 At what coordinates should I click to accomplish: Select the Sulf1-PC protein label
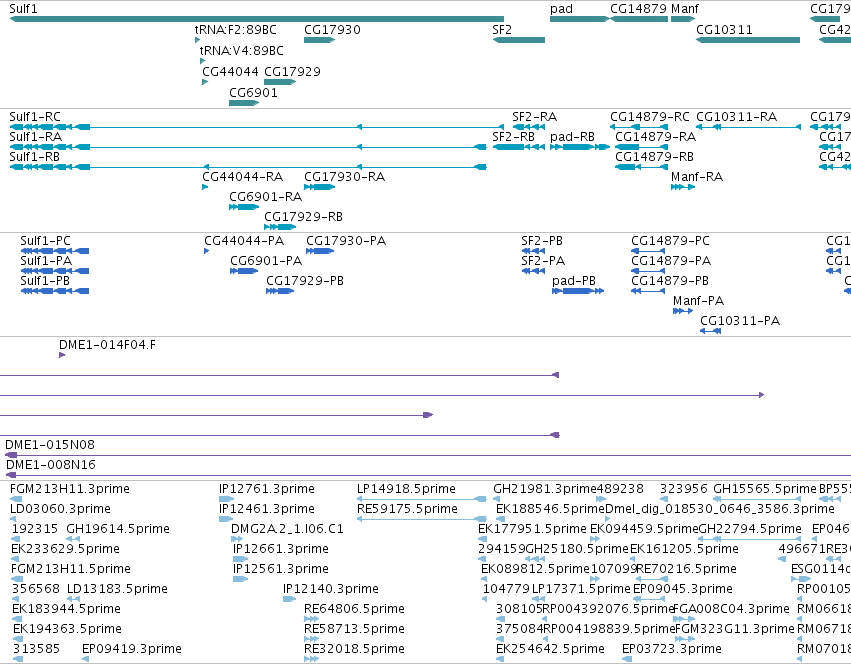[x=46, y=241]
